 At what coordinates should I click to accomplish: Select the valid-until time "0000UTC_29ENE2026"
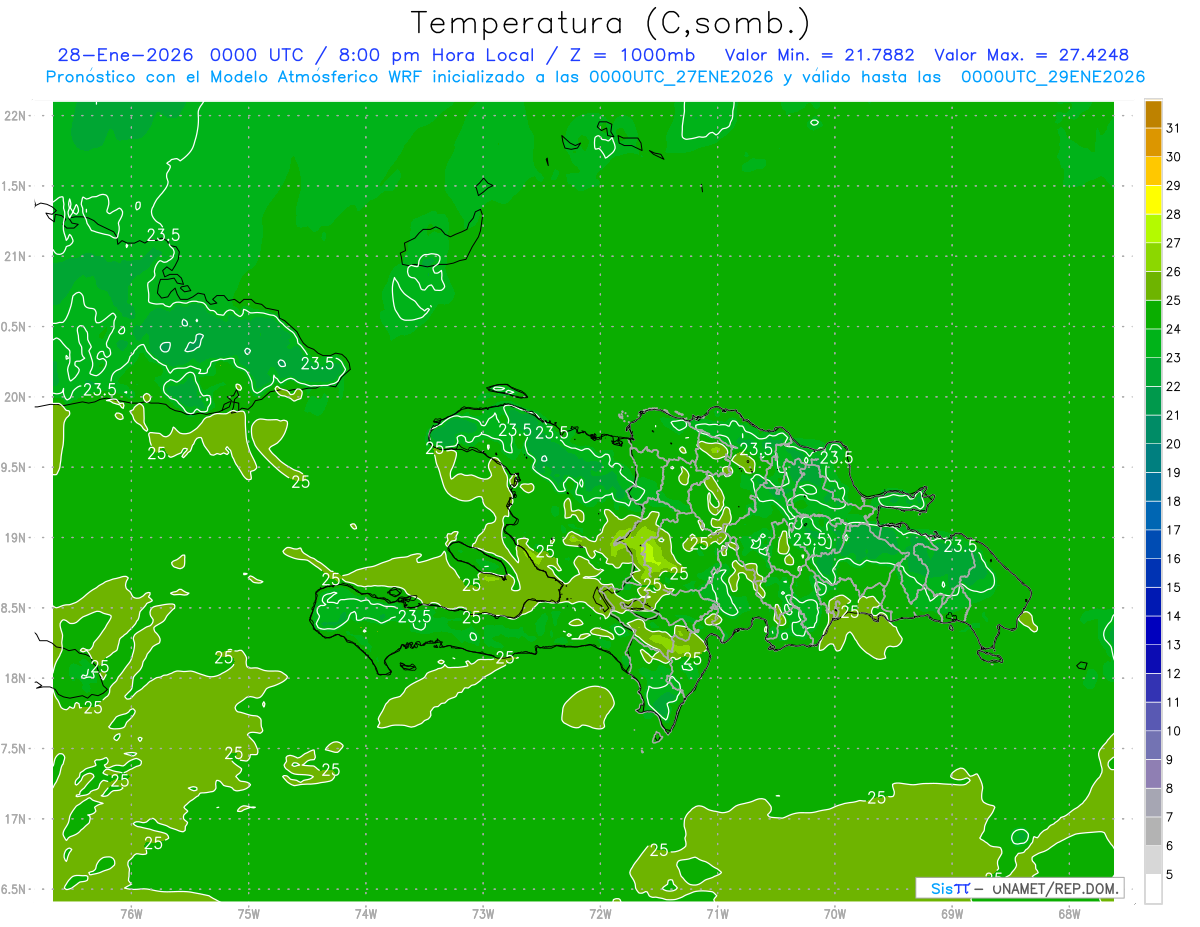(1053, 77)
